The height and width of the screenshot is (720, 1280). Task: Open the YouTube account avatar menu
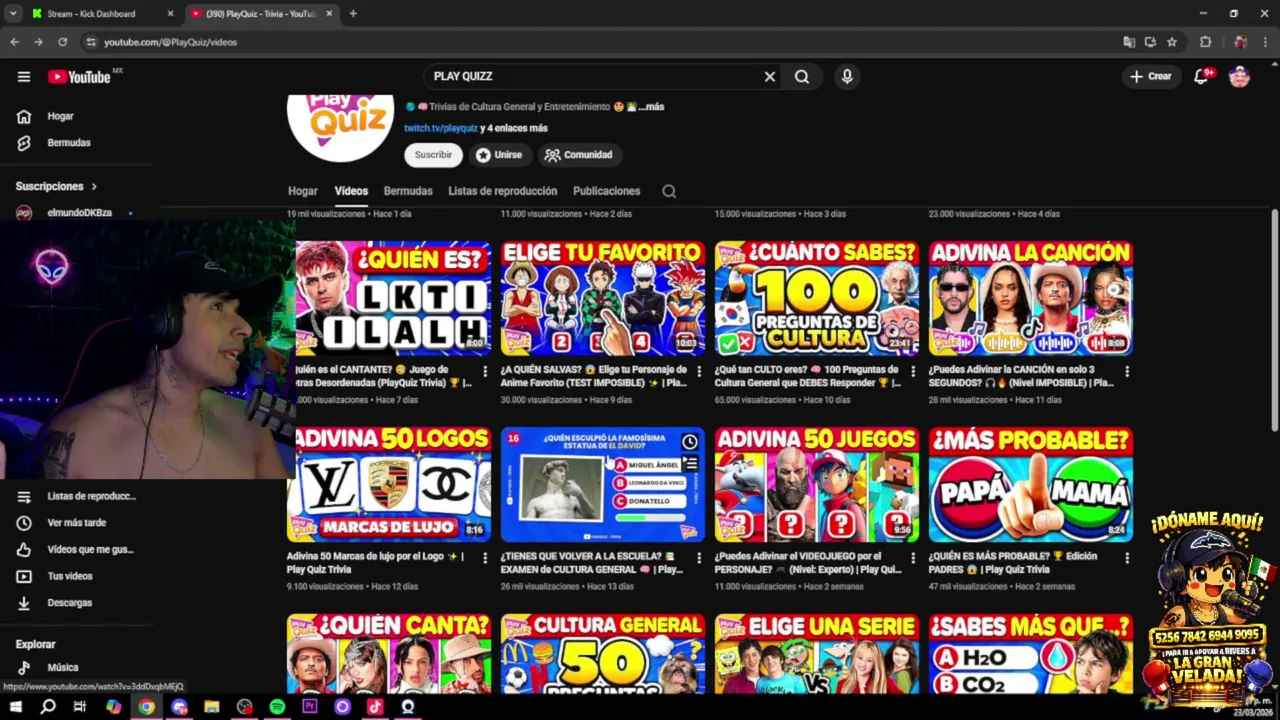tap(1239, 76)
